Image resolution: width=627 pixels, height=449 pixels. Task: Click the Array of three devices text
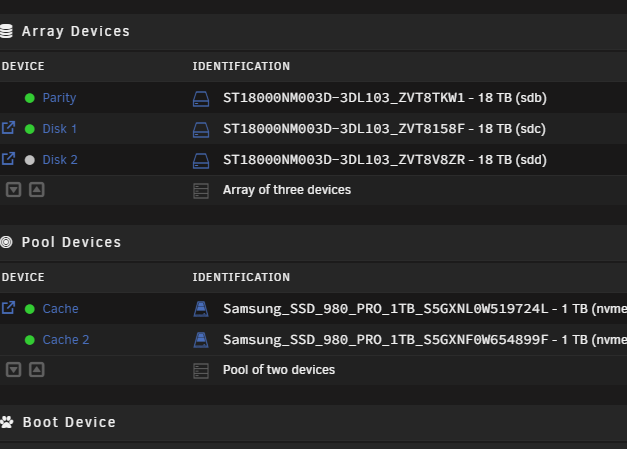287,190
